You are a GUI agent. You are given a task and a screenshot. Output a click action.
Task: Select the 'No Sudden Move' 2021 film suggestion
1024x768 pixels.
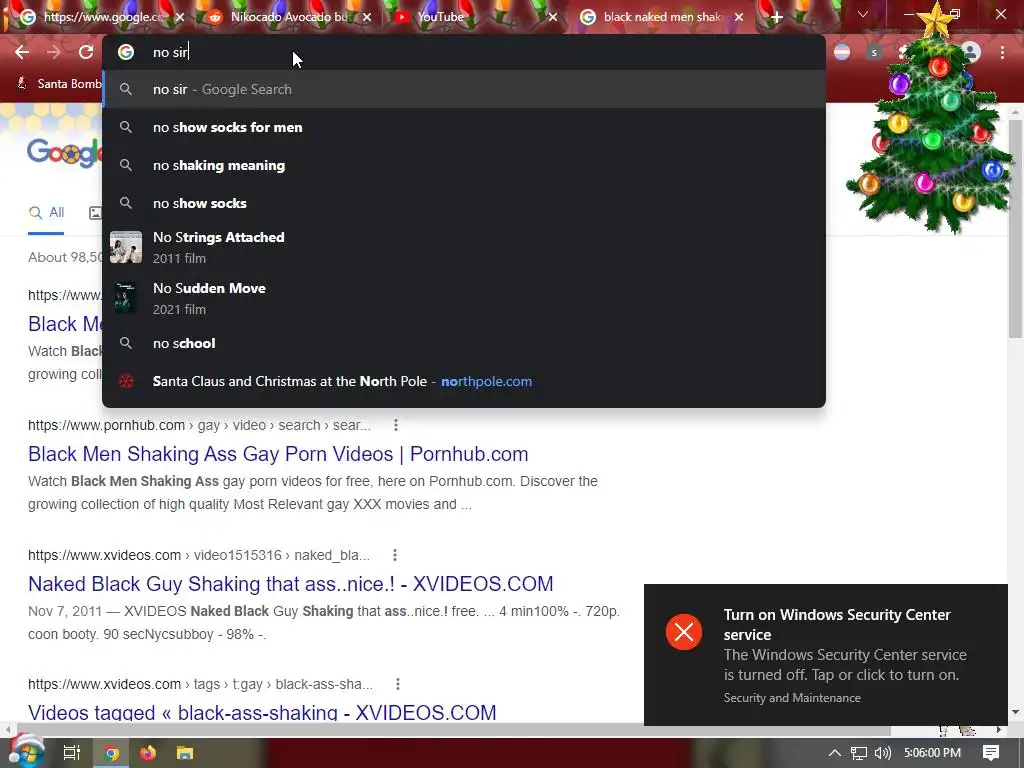click(x=464, y=298)
